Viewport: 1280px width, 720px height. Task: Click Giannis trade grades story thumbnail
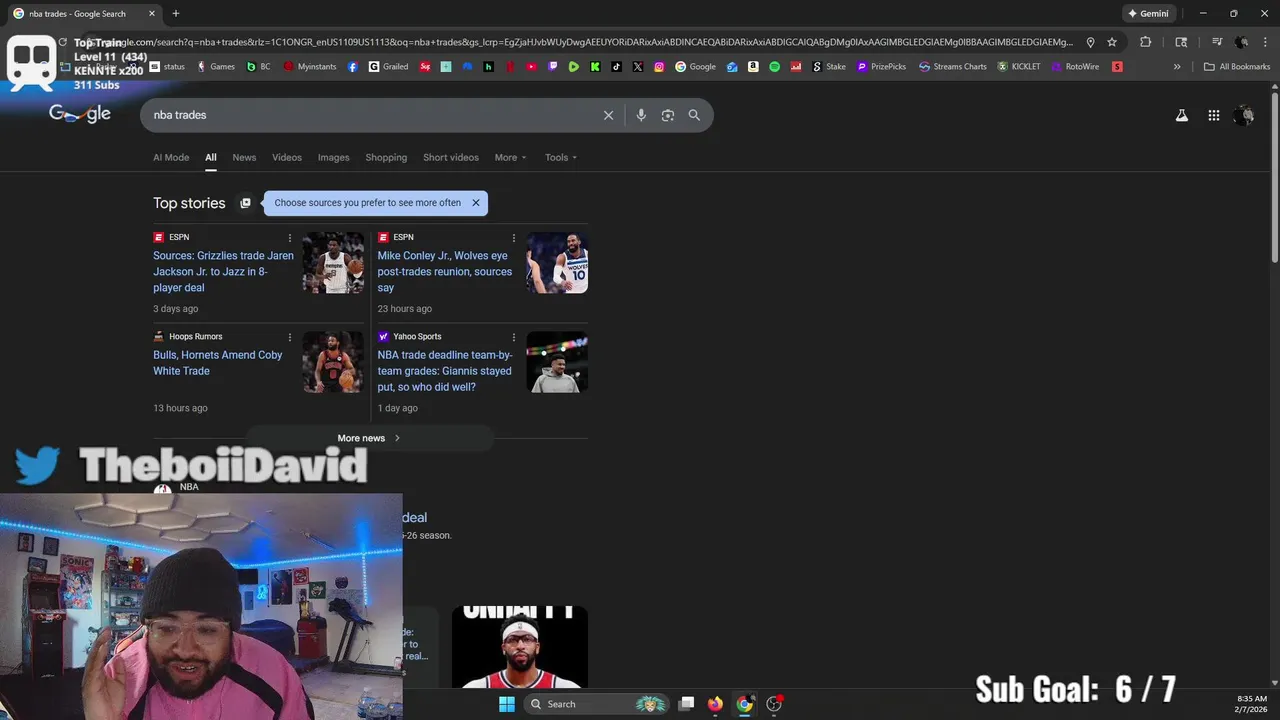(557, 362)
